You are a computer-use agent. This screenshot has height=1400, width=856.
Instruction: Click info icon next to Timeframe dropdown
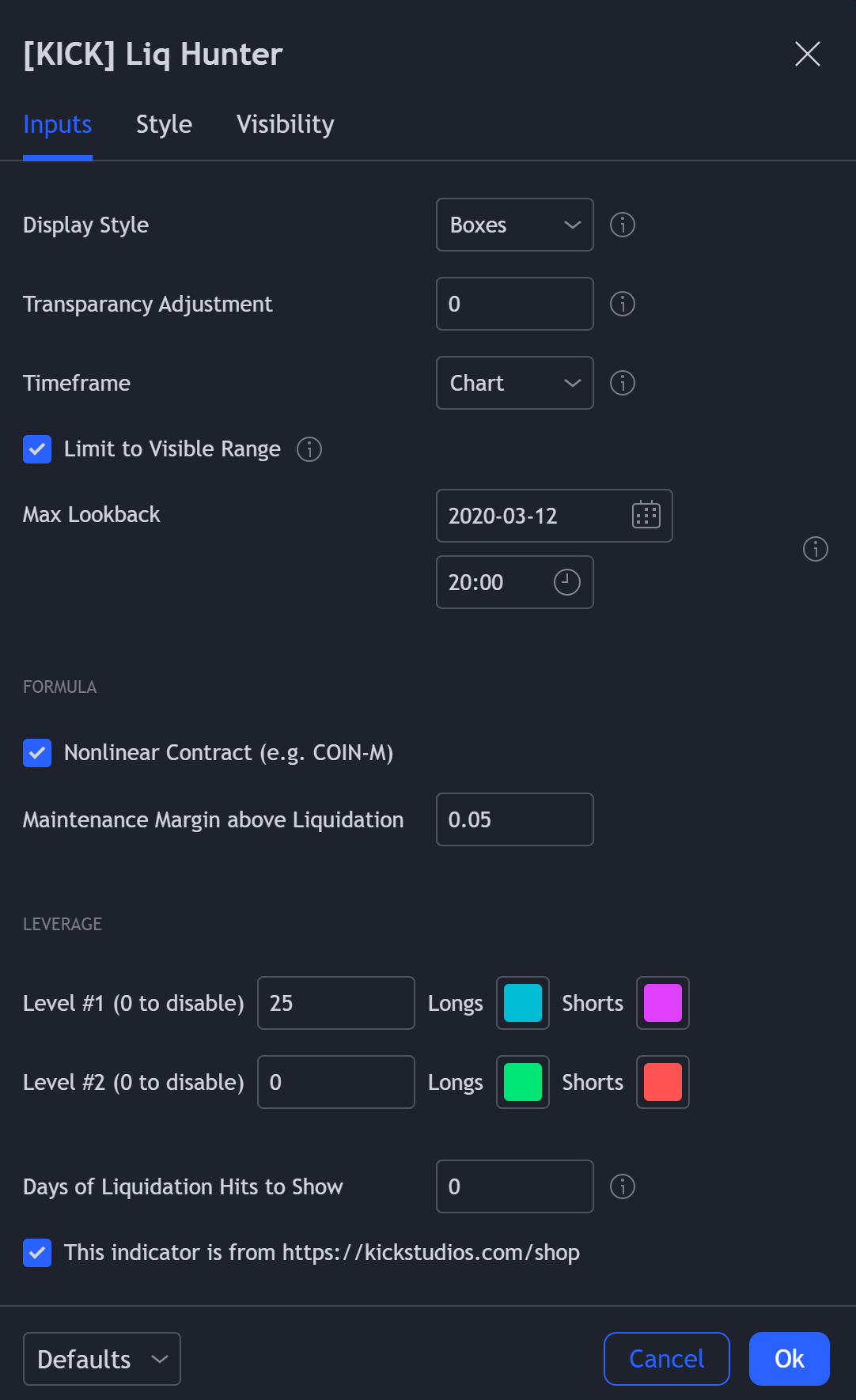[623, 383]
